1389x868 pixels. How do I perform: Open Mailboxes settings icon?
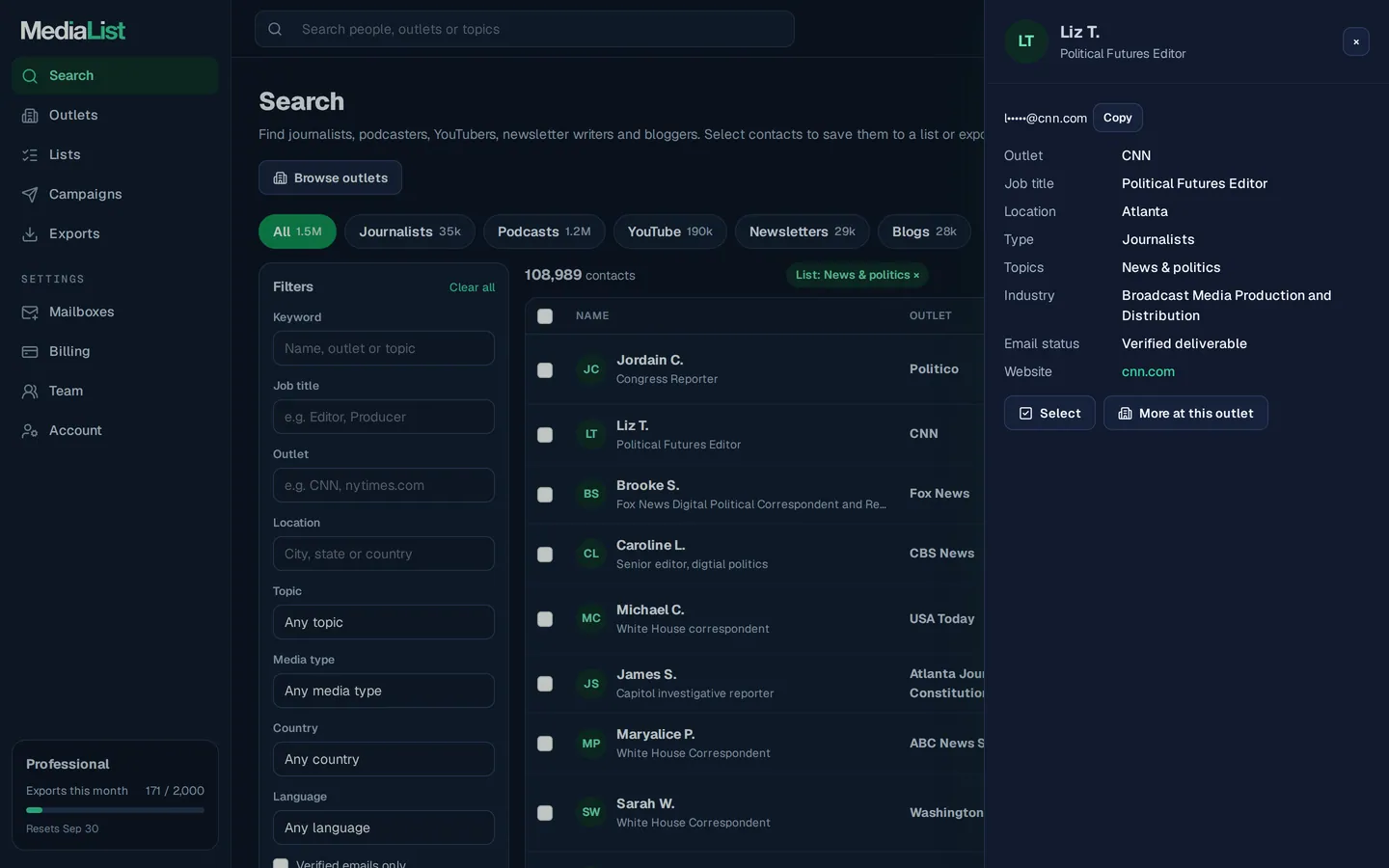[x=30, y=312]
